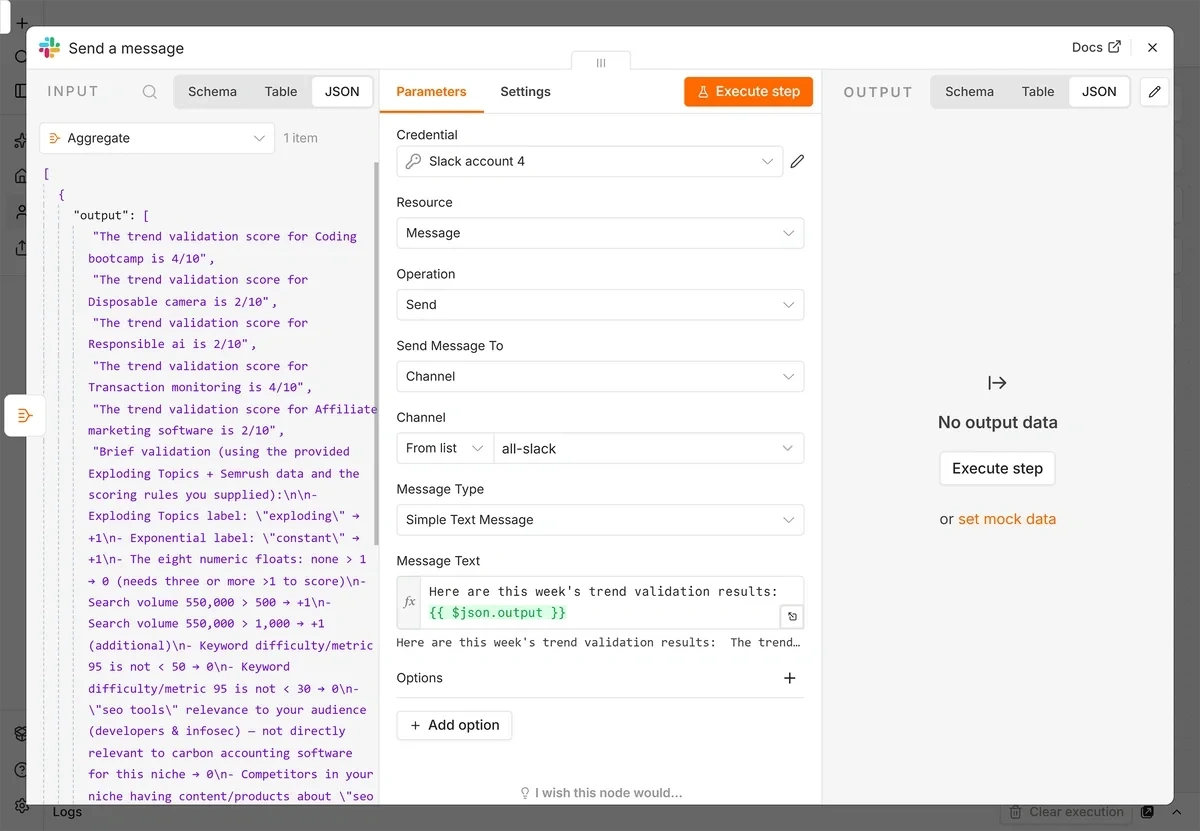Image resolution: width=1200 pixels, height=831 pixels.
Task: Click the drag handle at dialog top
Action: (x=600, y=62)
